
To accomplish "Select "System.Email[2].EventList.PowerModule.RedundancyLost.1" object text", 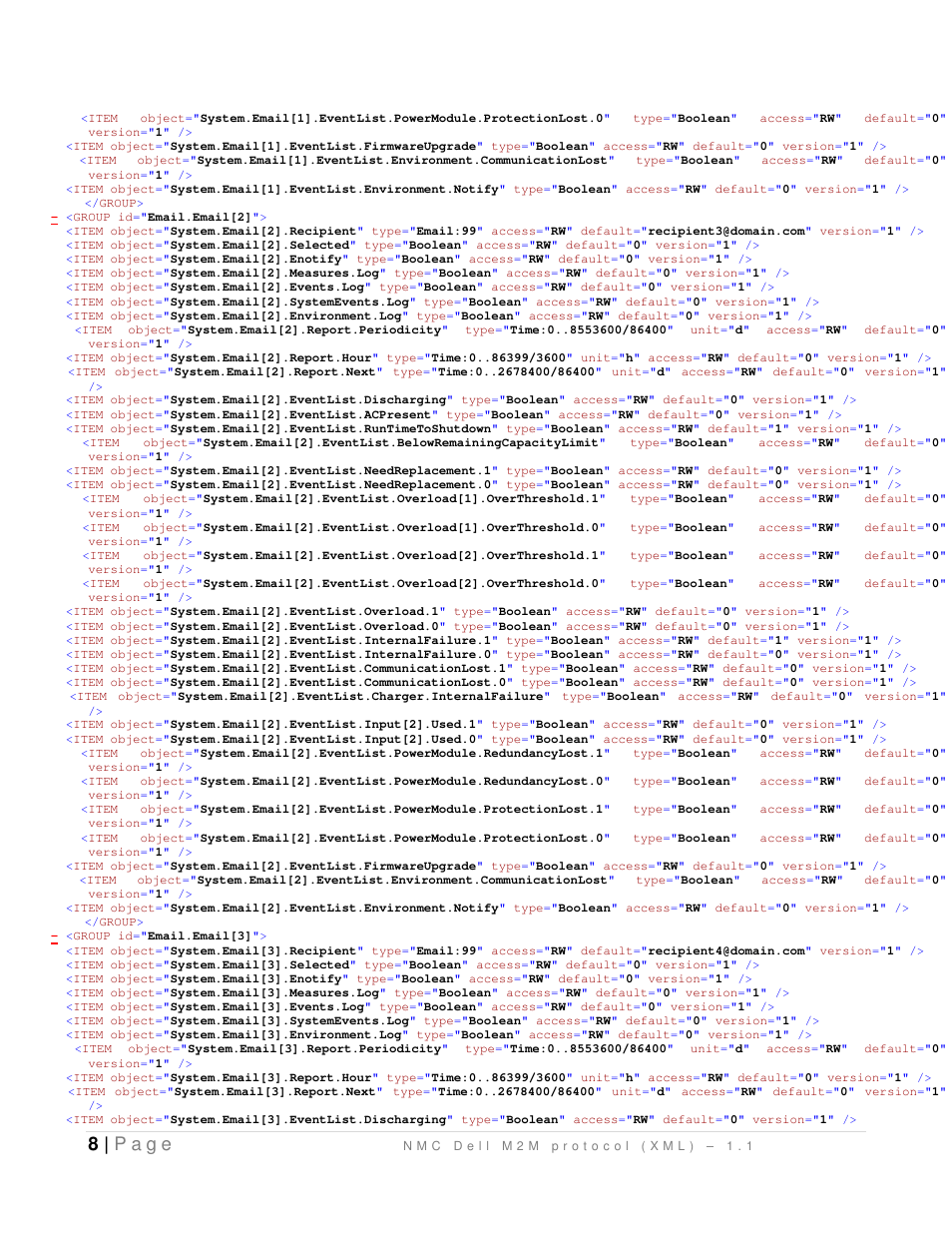I will 403,754.
